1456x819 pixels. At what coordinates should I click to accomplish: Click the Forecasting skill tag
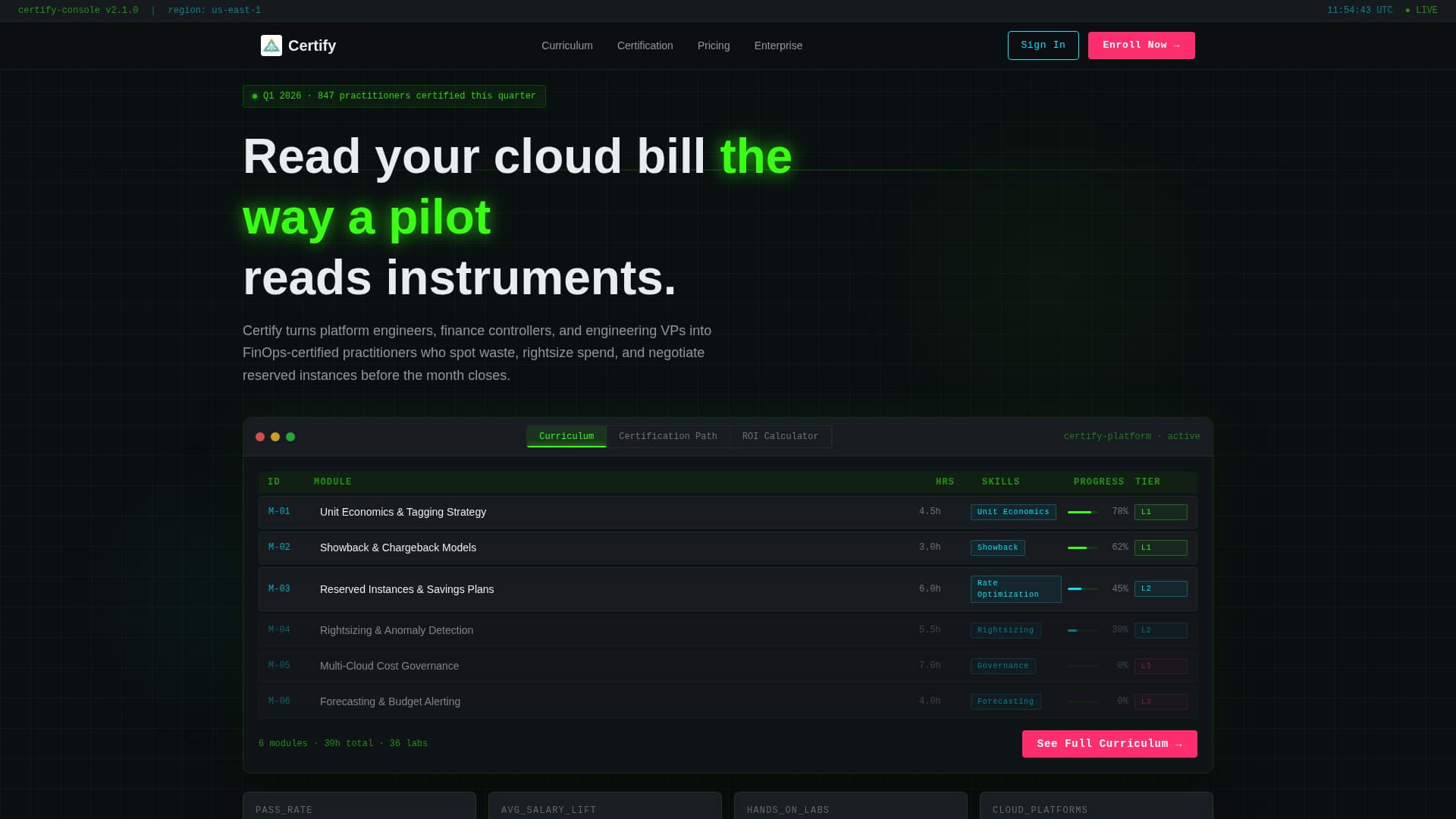pos(1006,702)
